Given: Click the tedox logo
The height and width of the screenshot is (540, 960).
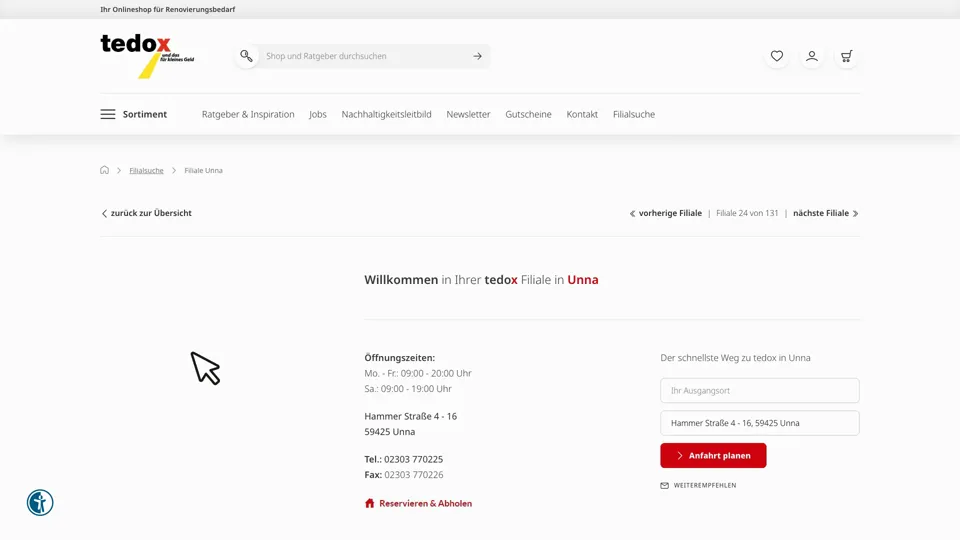Looking at the screenshot, I should tap(147, 56).
